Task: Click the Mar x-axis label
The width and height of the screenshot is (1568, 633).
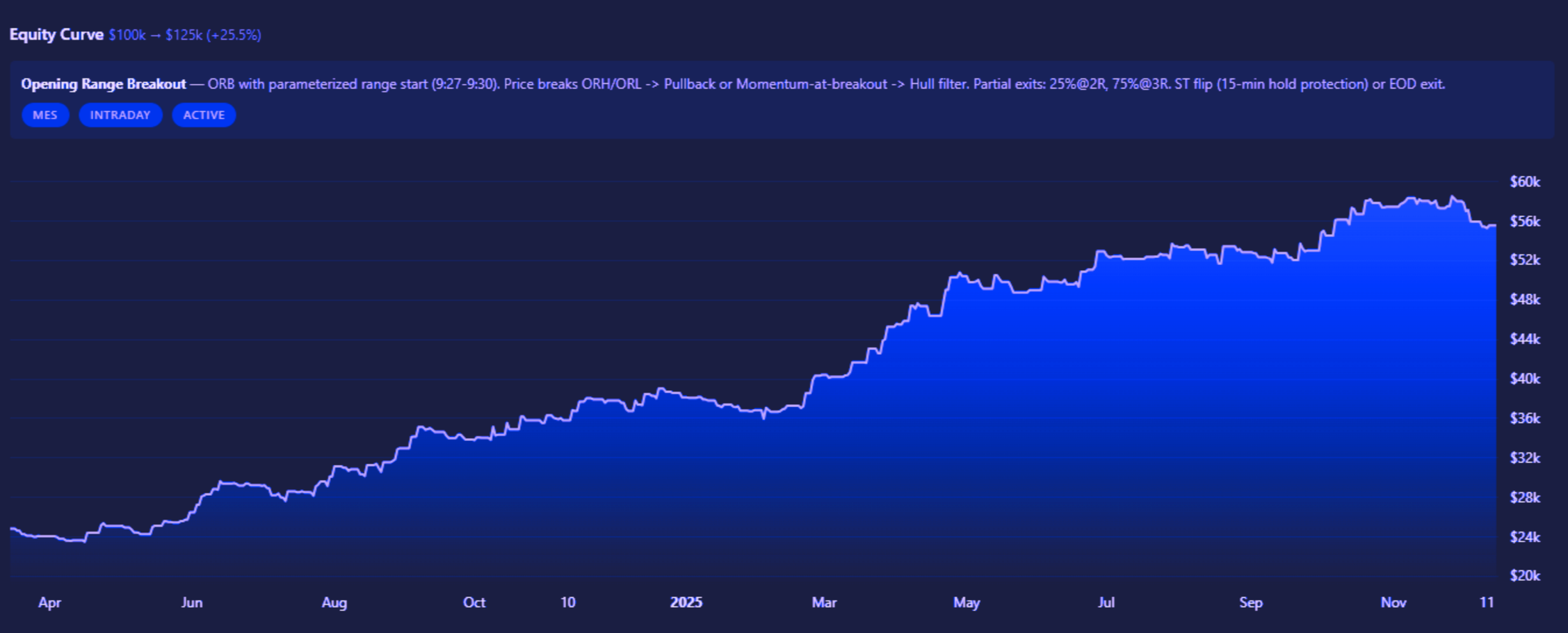Action: pos(824,602)
